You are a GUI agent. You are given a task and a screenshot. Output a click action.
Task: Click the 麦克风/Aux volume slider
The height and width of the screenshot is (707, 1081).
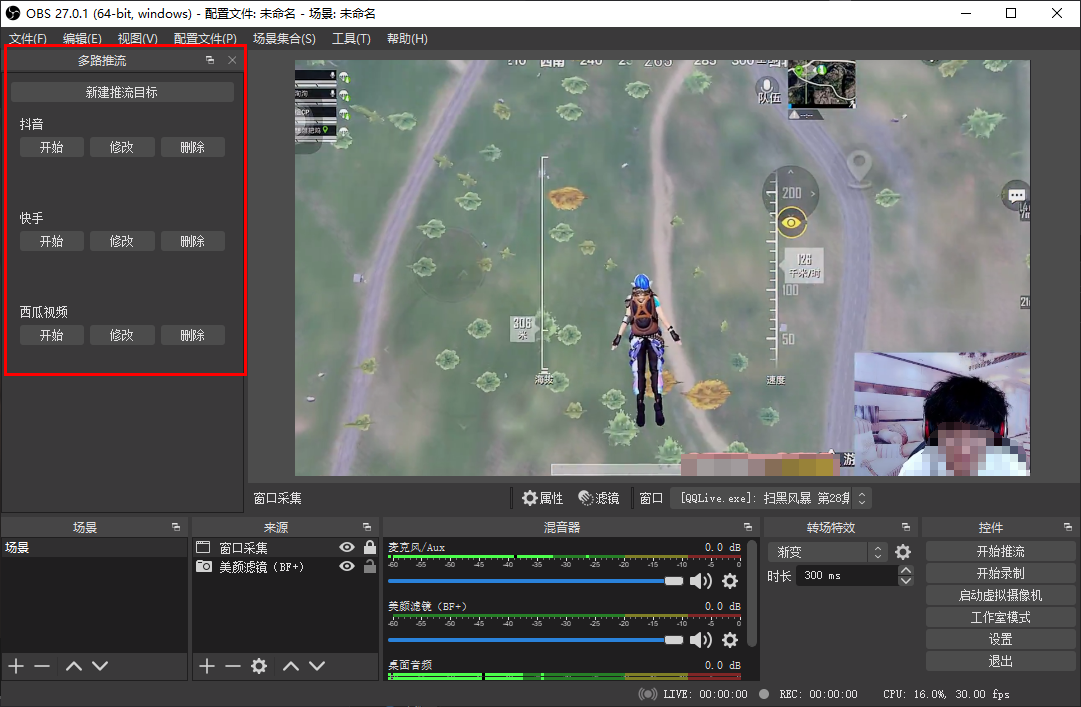point(530,581)
